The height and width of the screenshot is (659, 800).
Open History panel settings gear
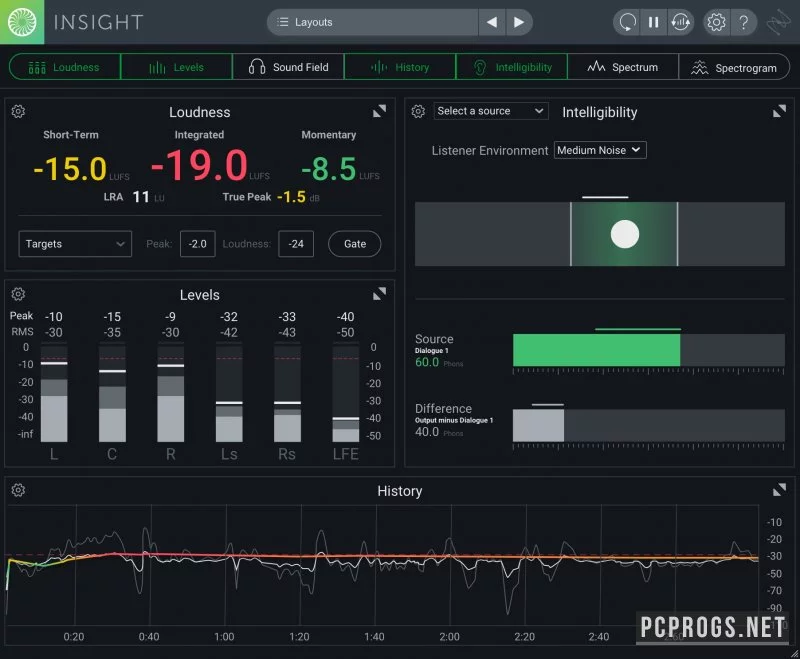click(x=18, y=490)
